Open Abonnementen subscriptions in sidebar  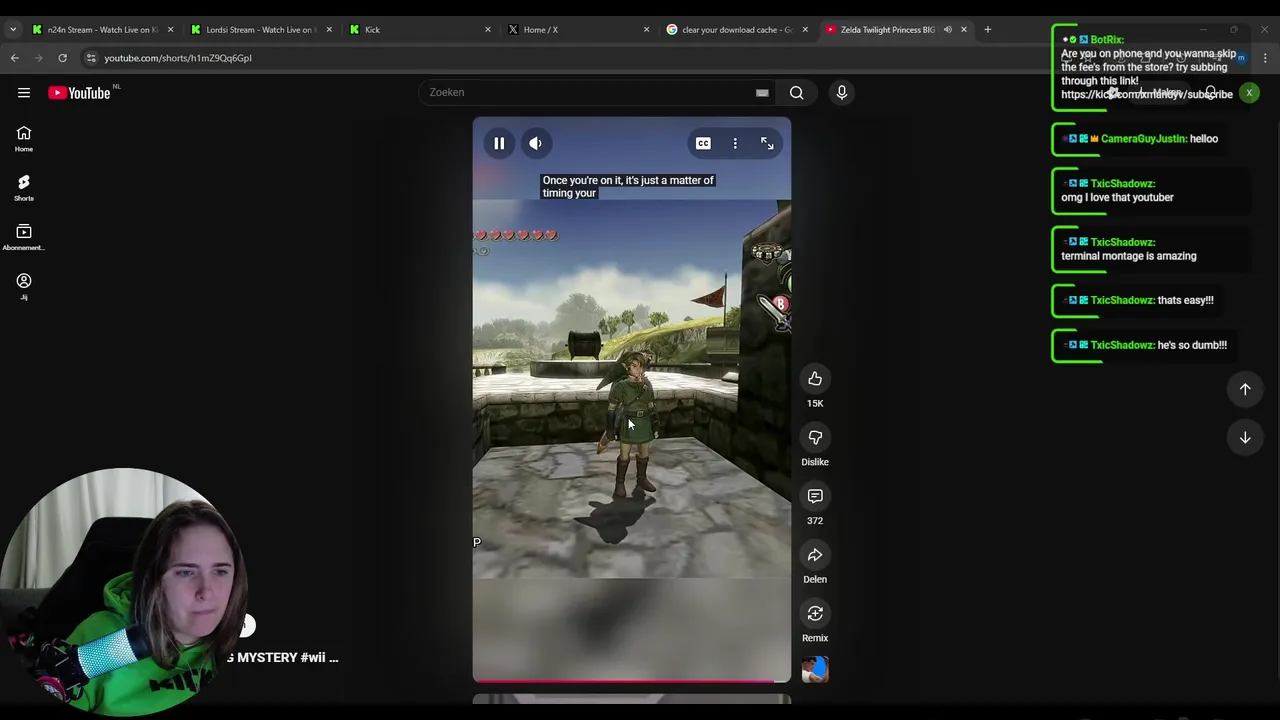pos(24,237)
